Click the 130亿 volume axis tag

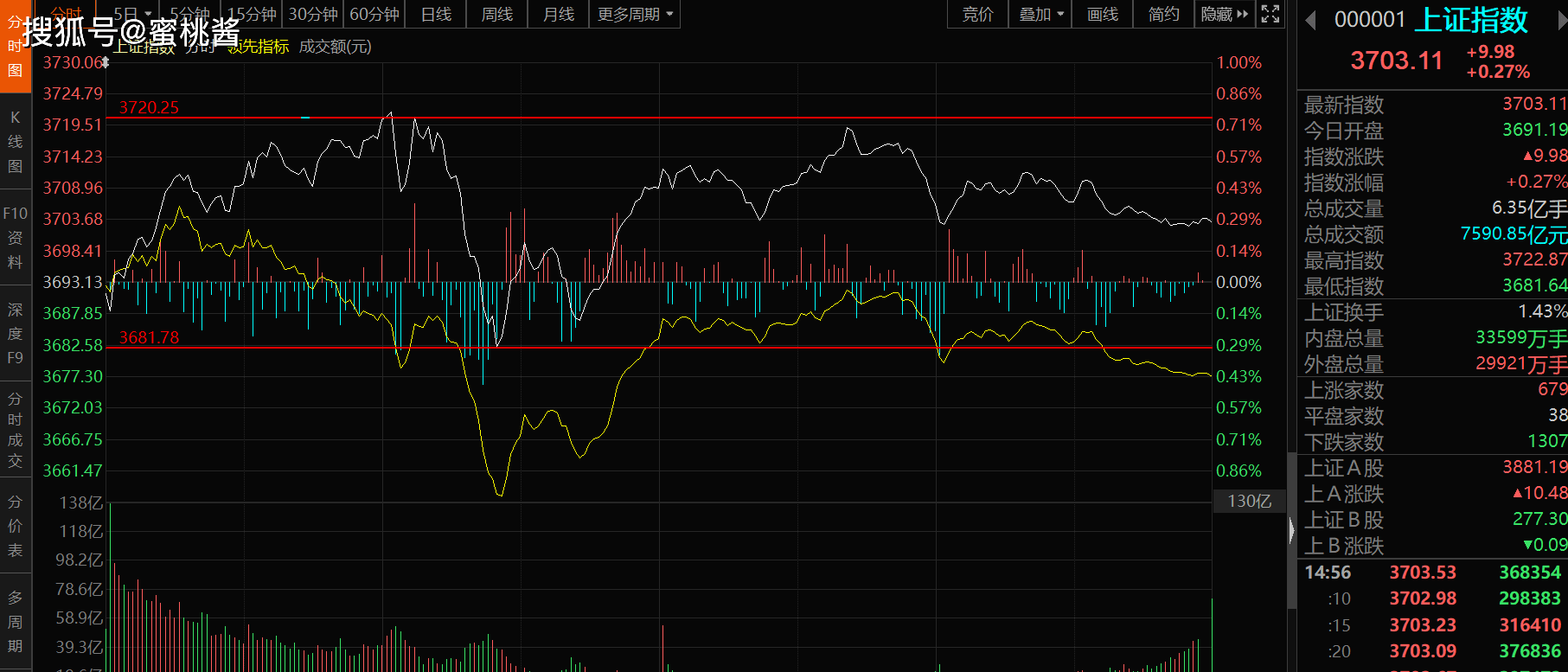tap(1249, 501)
